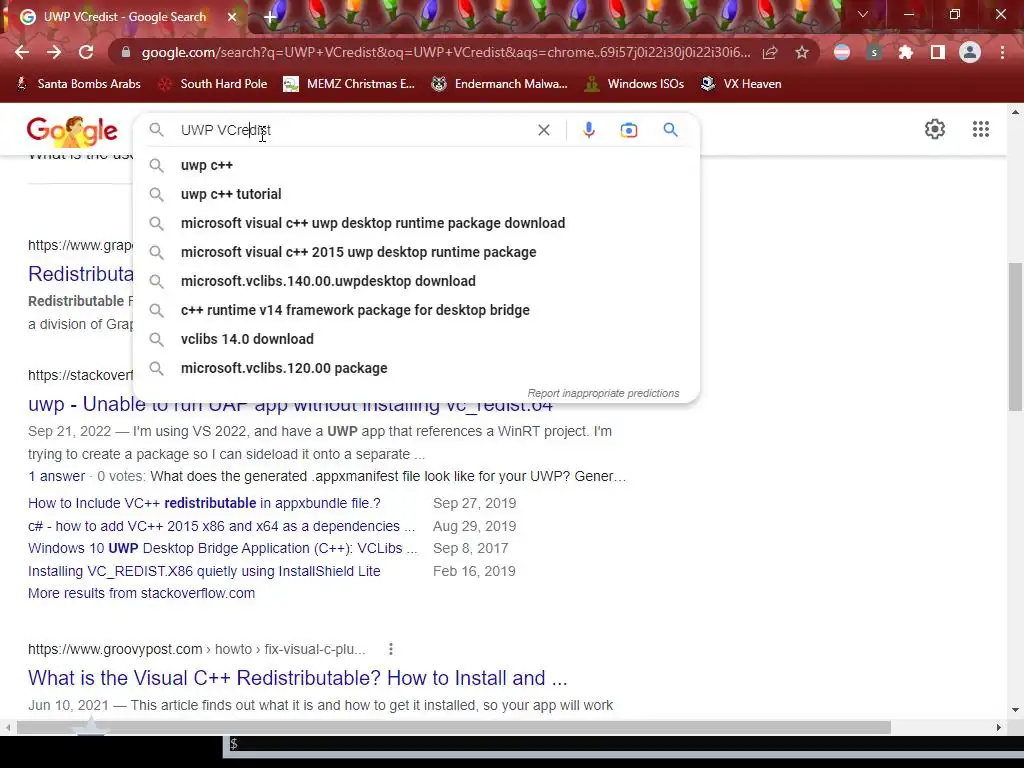Open Chrome profile avatar
This screenshot has height=768, width=1024.
click(x=970, y=52)
